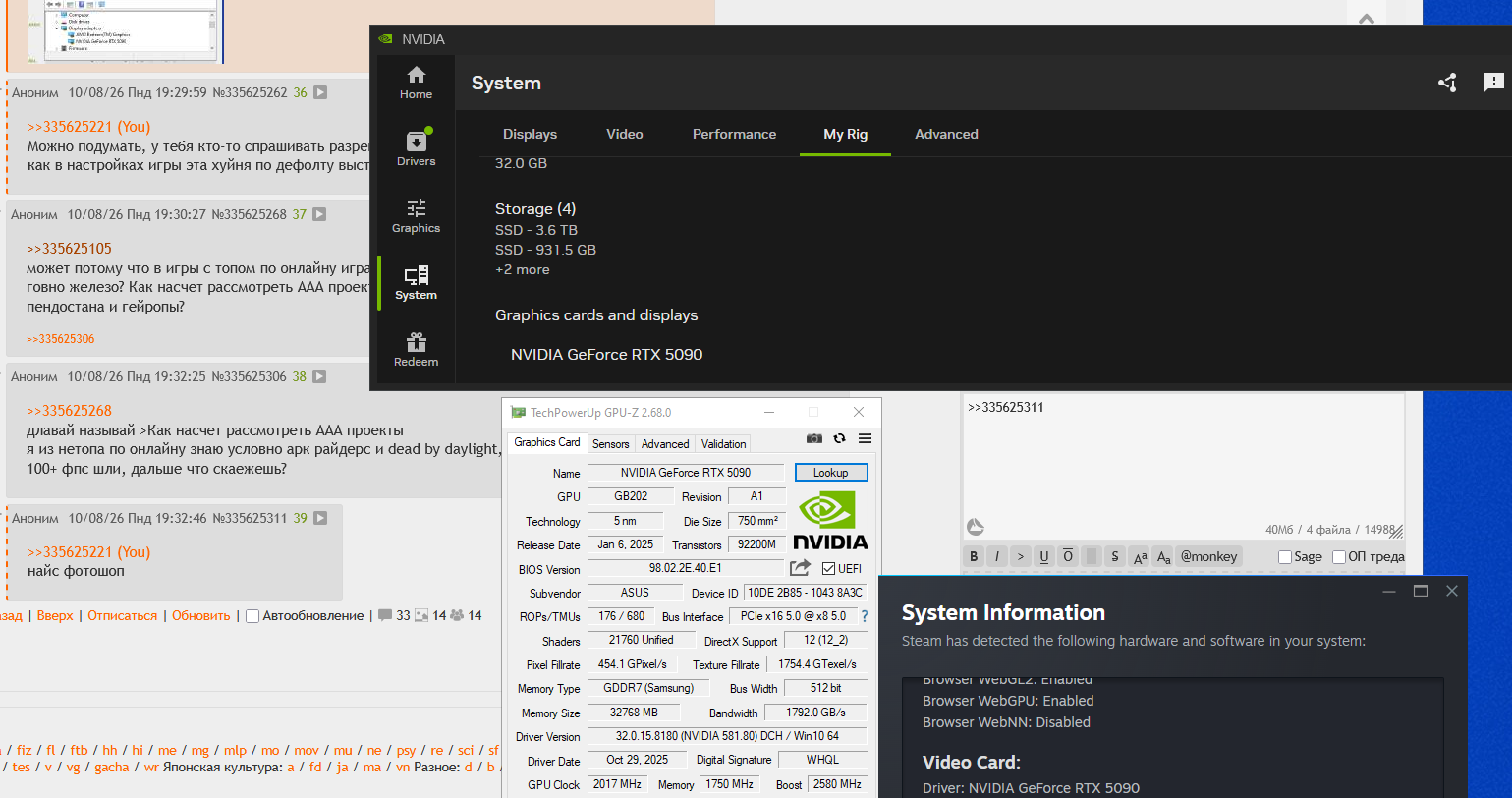Open Home in the NVIDIA app sidebar
Screen dimensions: 1512x798
click(x=416, y=83)
